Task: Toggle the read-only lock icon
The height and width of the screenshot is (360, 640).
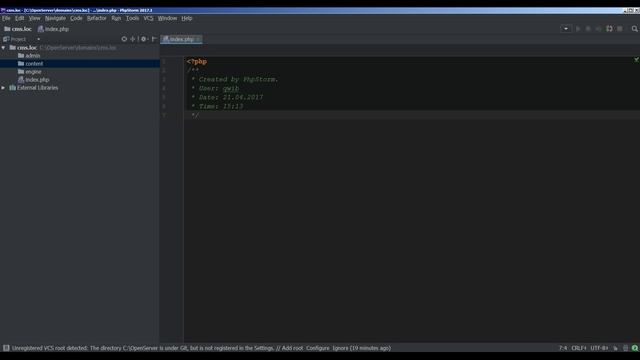Action: 616,348
